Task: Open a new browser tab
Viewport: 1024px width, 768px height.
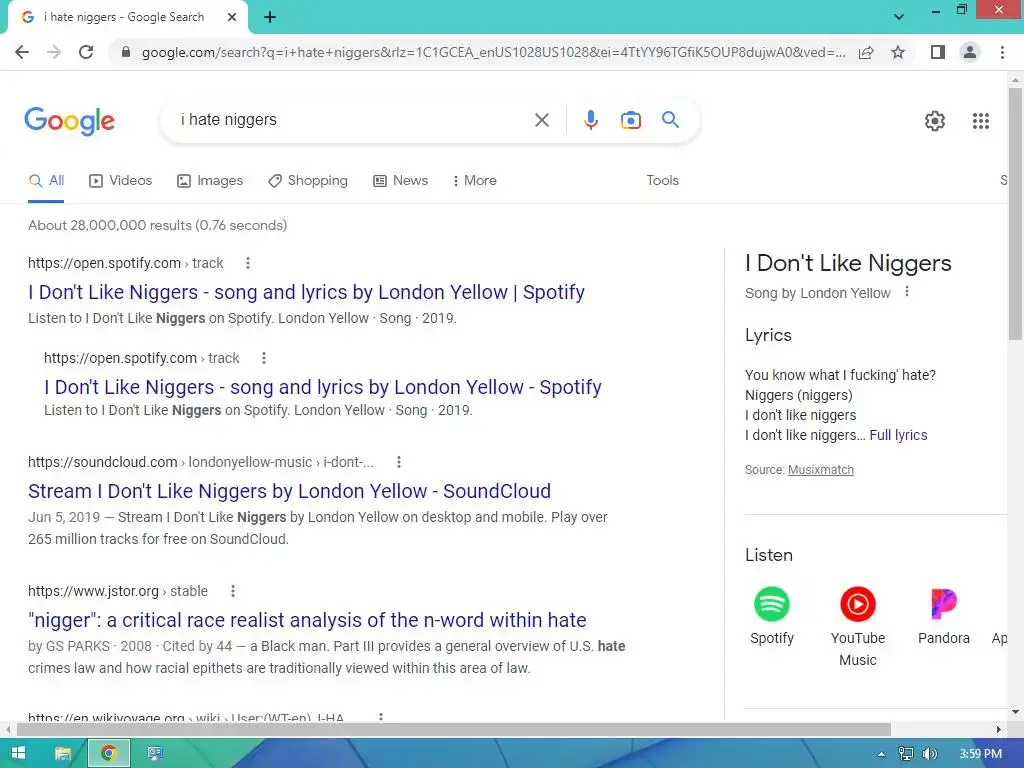Action: click(x=270, y=17)
